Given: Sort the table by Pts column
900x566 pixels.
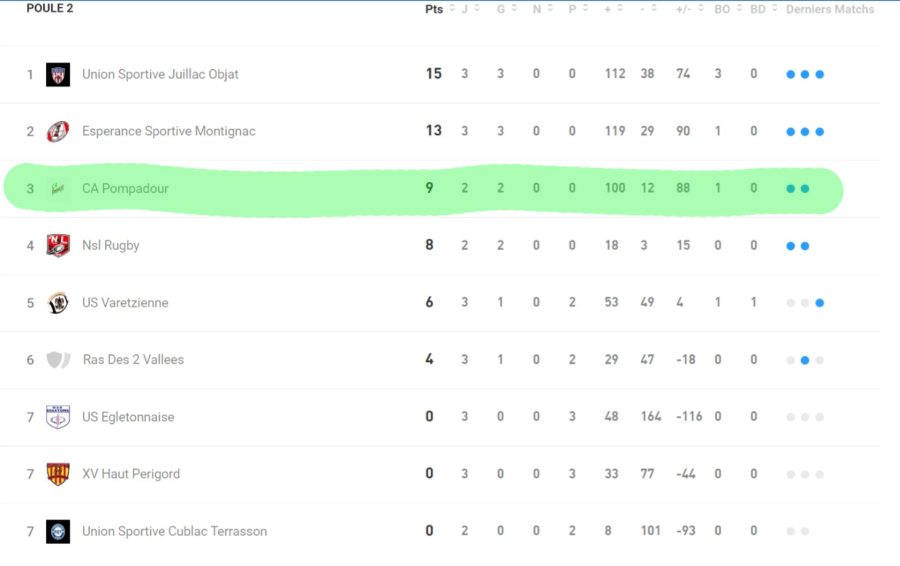Looking at the screenshot, I should coord(434,9).
